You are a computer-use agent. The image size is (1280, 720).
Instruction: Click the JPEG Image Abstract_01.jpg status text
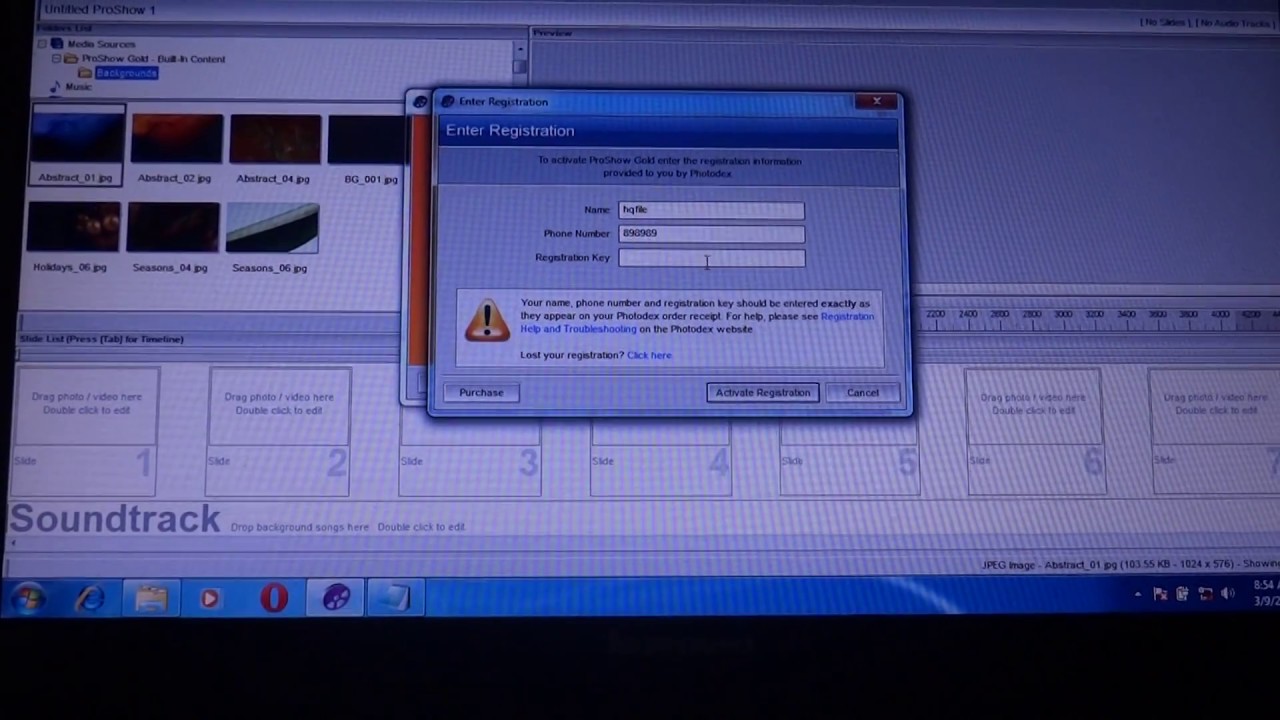[1130, 565]
